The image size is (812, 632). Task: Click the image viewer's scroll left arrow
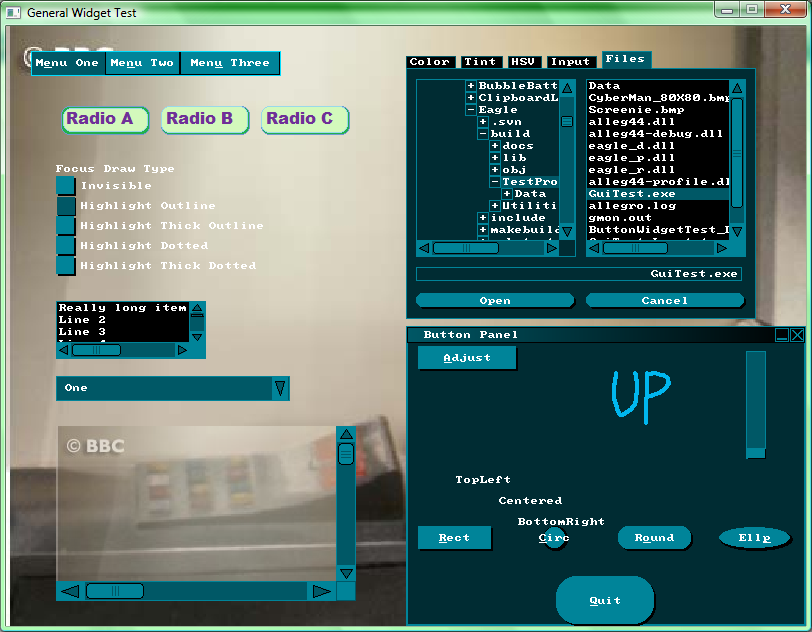70,591
